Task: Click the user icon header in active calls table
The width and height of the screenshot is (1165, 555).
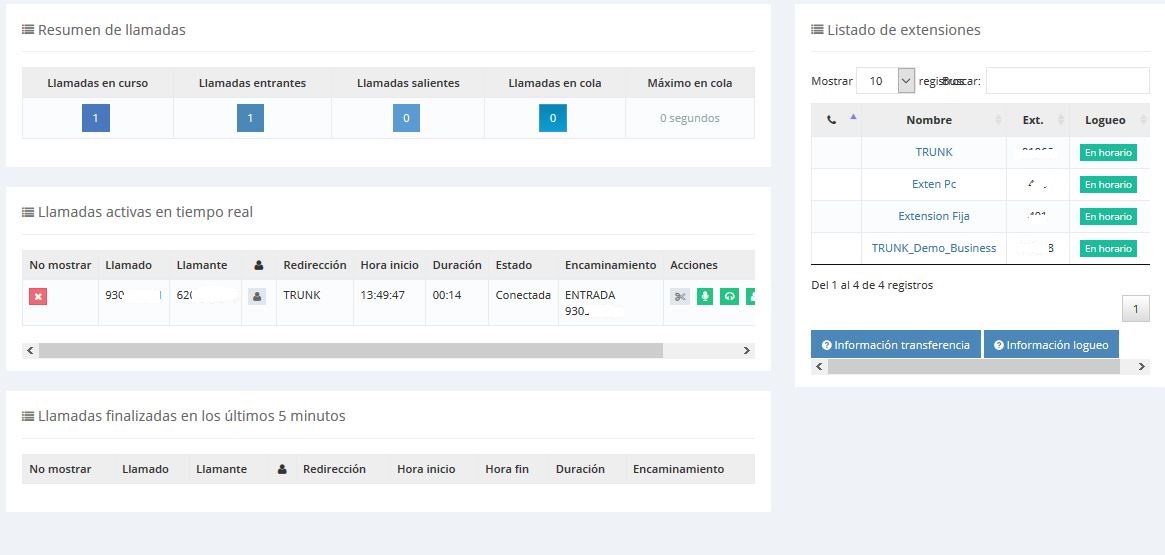Action: point(258,265)
